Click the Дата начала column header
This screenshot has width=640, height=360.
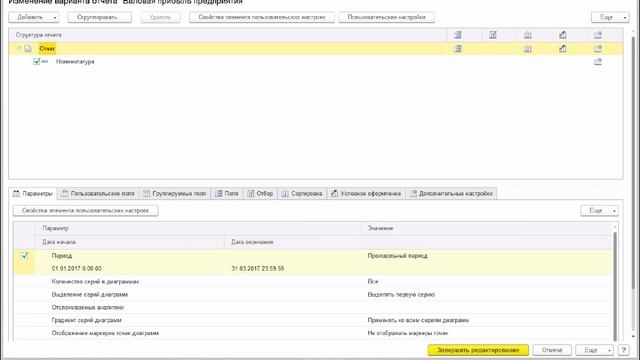click(130, 242)
